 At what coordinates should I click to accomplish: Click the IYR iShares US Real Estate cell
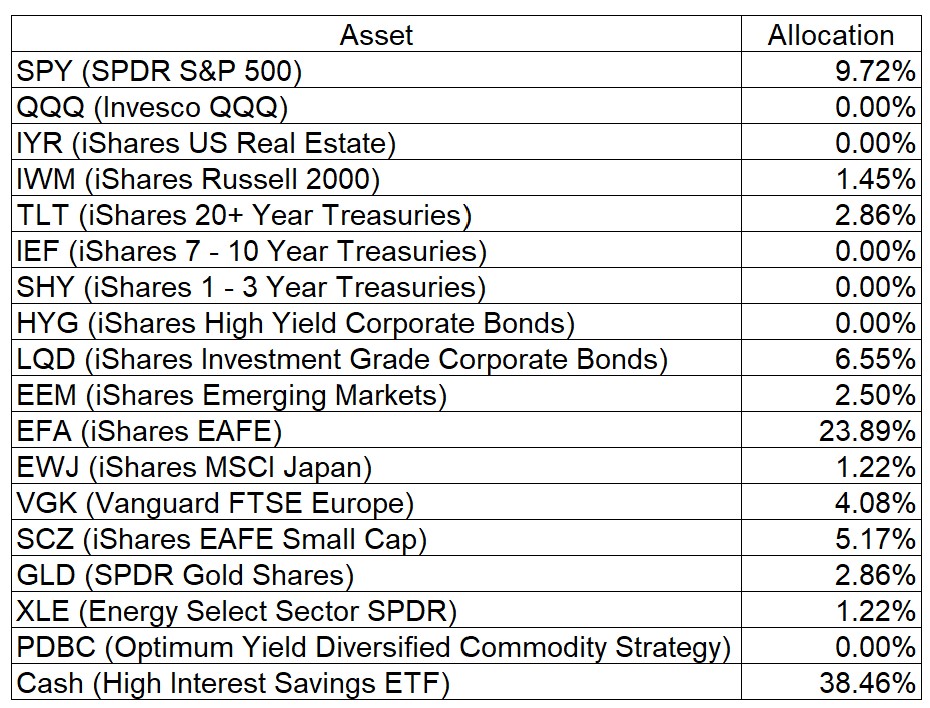click(206, 143)
